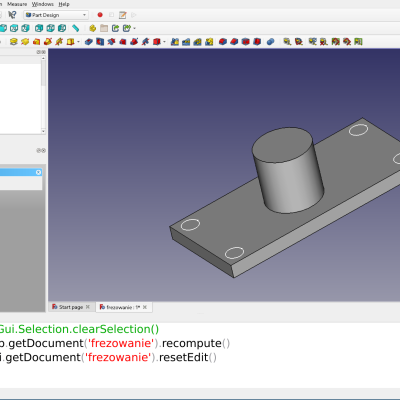Choose the Linear Pattern tool
The width and height of the screenshot is (400, 400).
tap(186, 42)
